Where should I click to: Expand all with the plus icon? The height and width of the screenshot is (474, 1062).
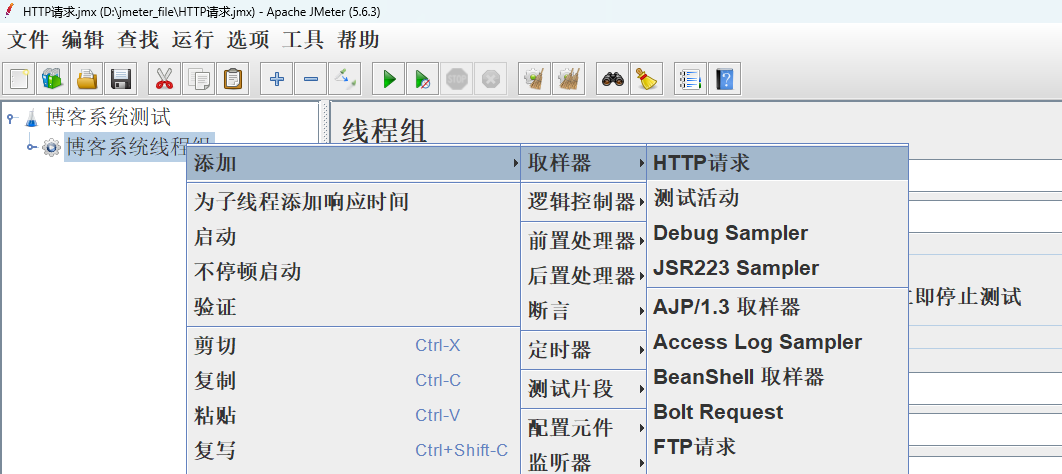pos(276,79)
